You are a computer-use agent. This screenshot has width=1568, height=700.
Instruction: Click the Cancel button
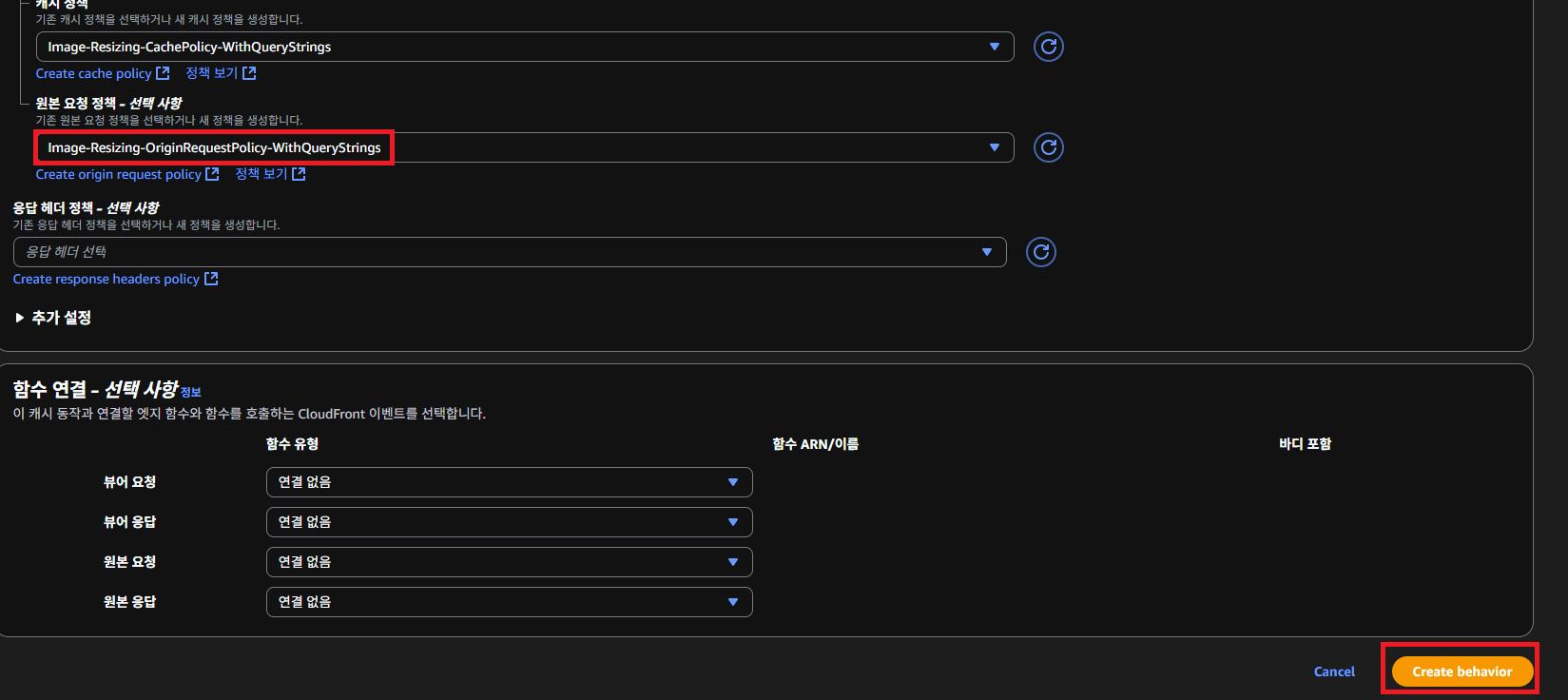coord(1334,671)
